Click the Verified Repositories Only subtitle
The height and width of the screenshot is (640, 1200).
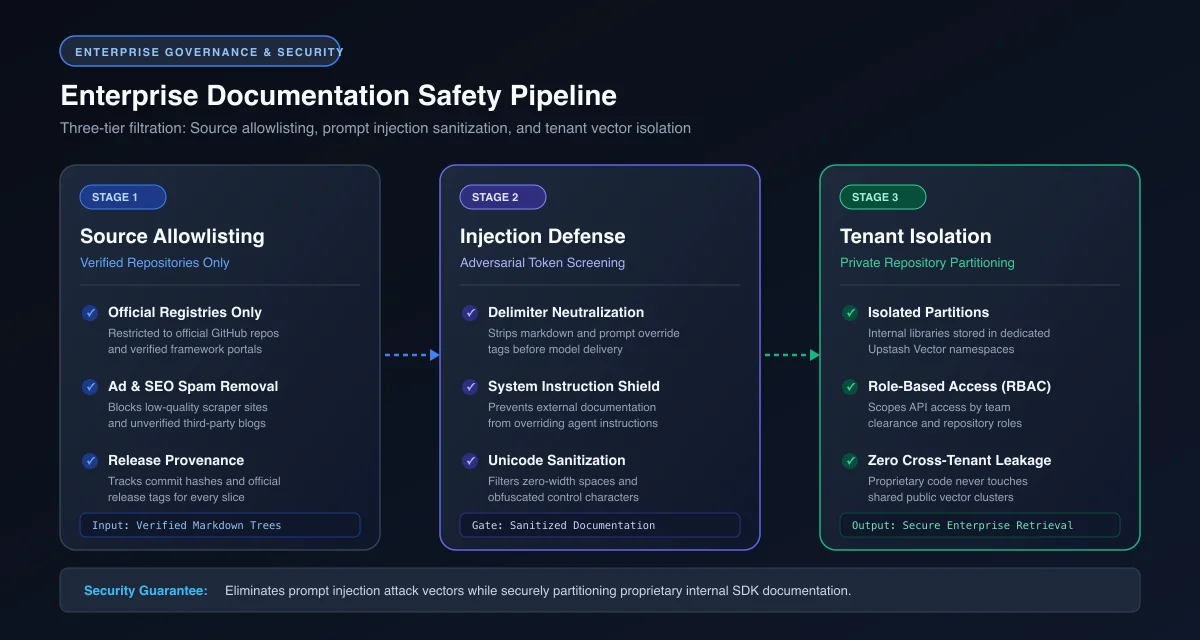(x=155, y=263)
